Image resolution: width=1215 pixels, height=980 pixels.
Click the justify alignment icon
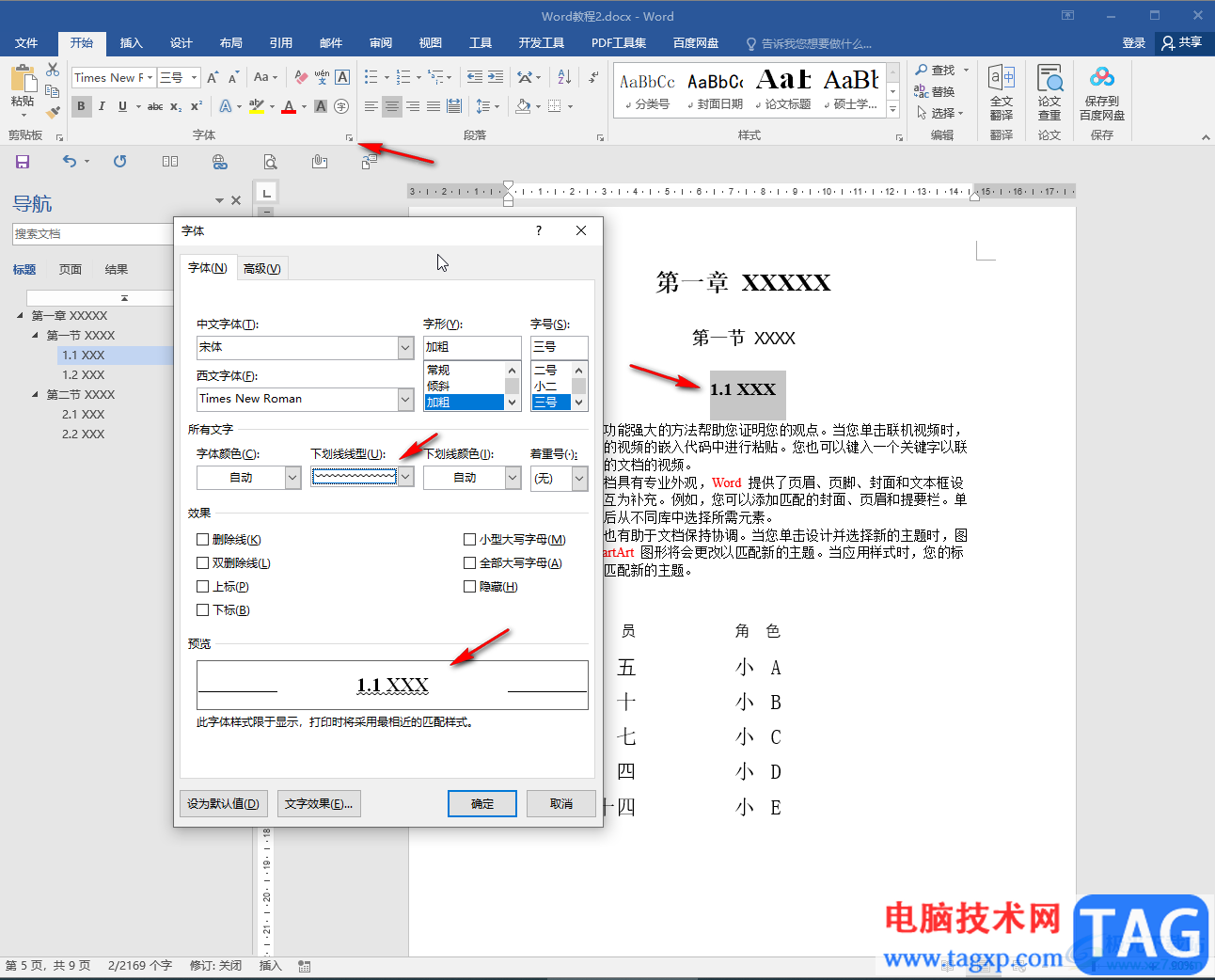click(x=434, y=106)
